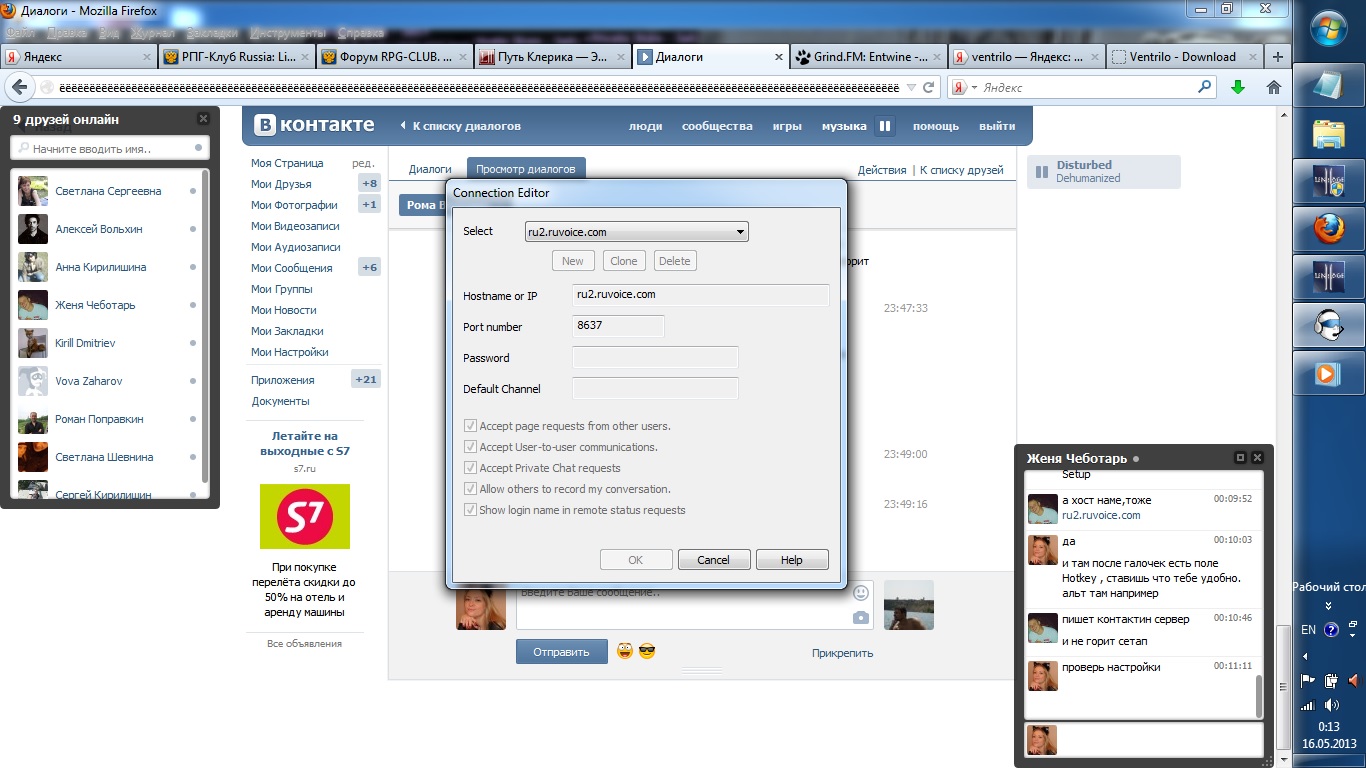
Task: Click Action Center flag tray icon
Action: (1307, 681)
